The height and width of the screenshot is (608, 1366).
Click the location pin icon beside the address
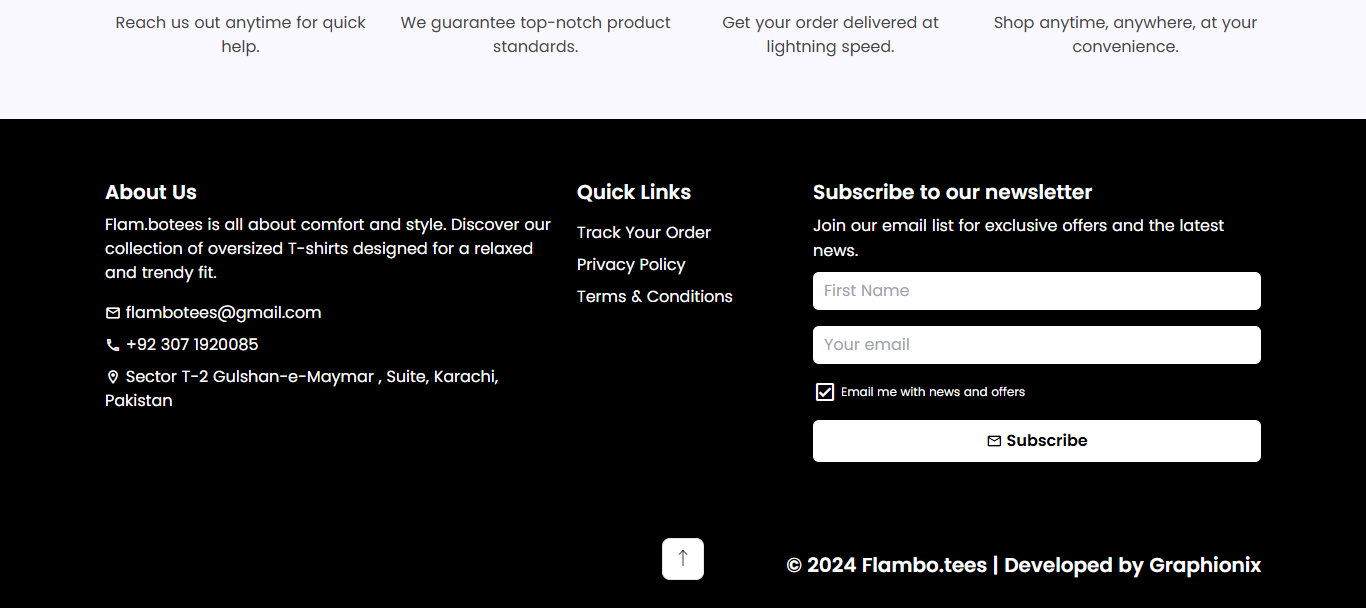[113, 377]
